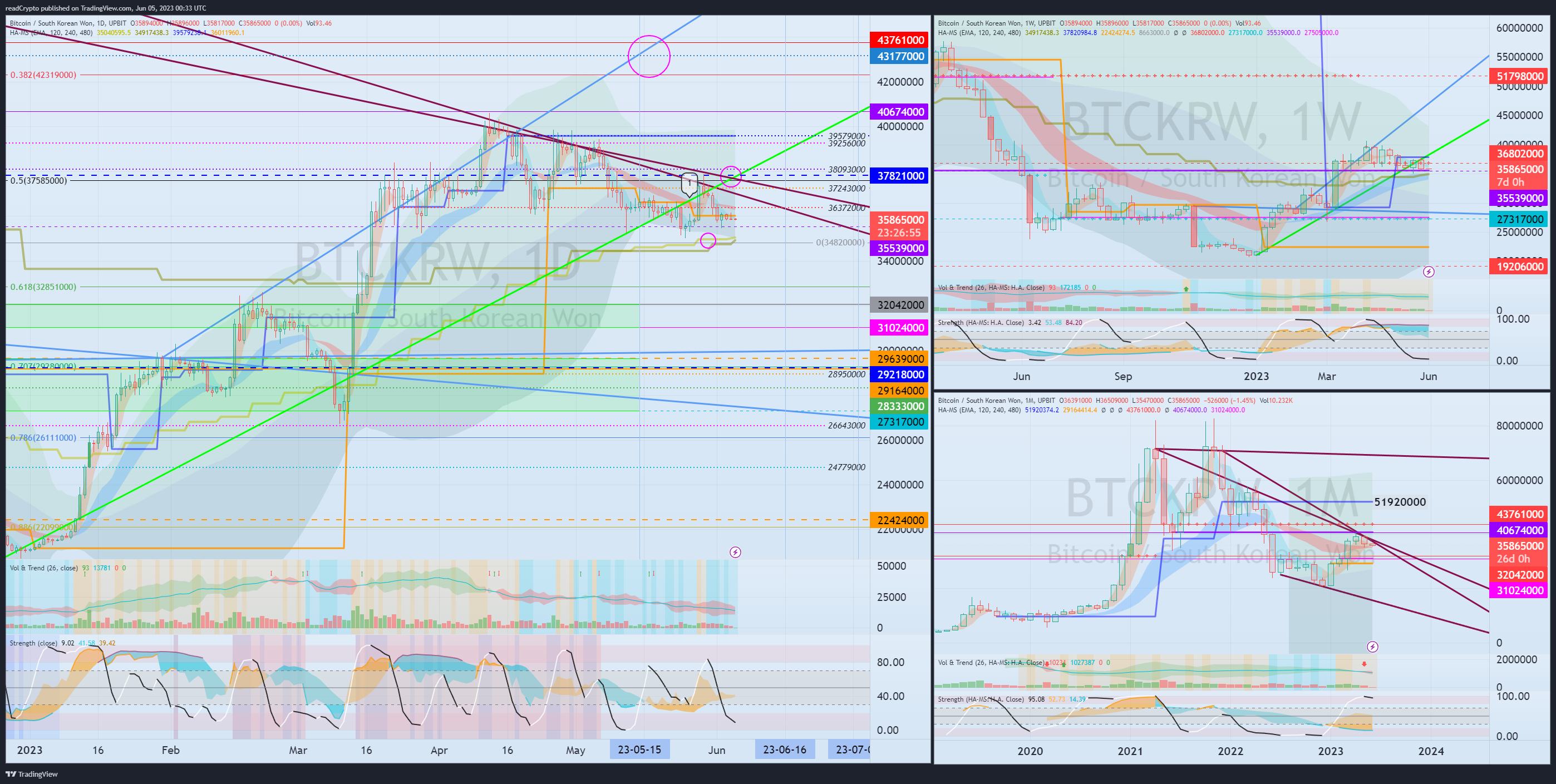Click the lightning event icon on the weekly chart
Viewport: 1556px width, 784px height.
tap(1429, 272)
